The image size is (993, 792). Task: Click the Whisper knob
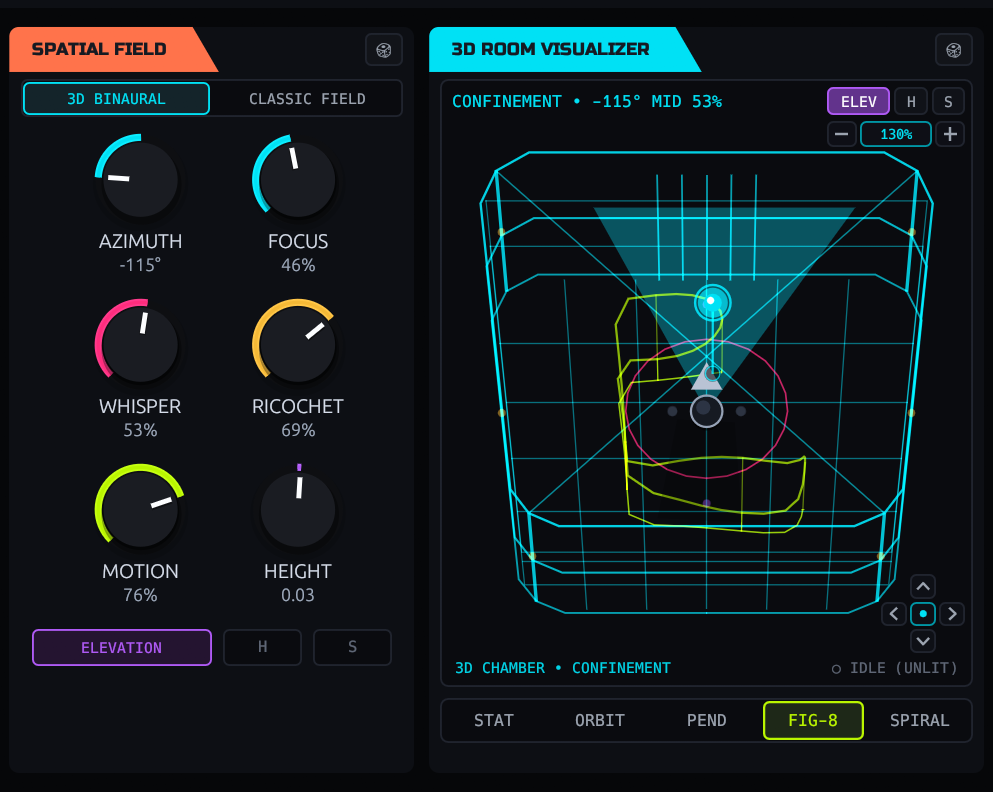click(x=140, y=344)
